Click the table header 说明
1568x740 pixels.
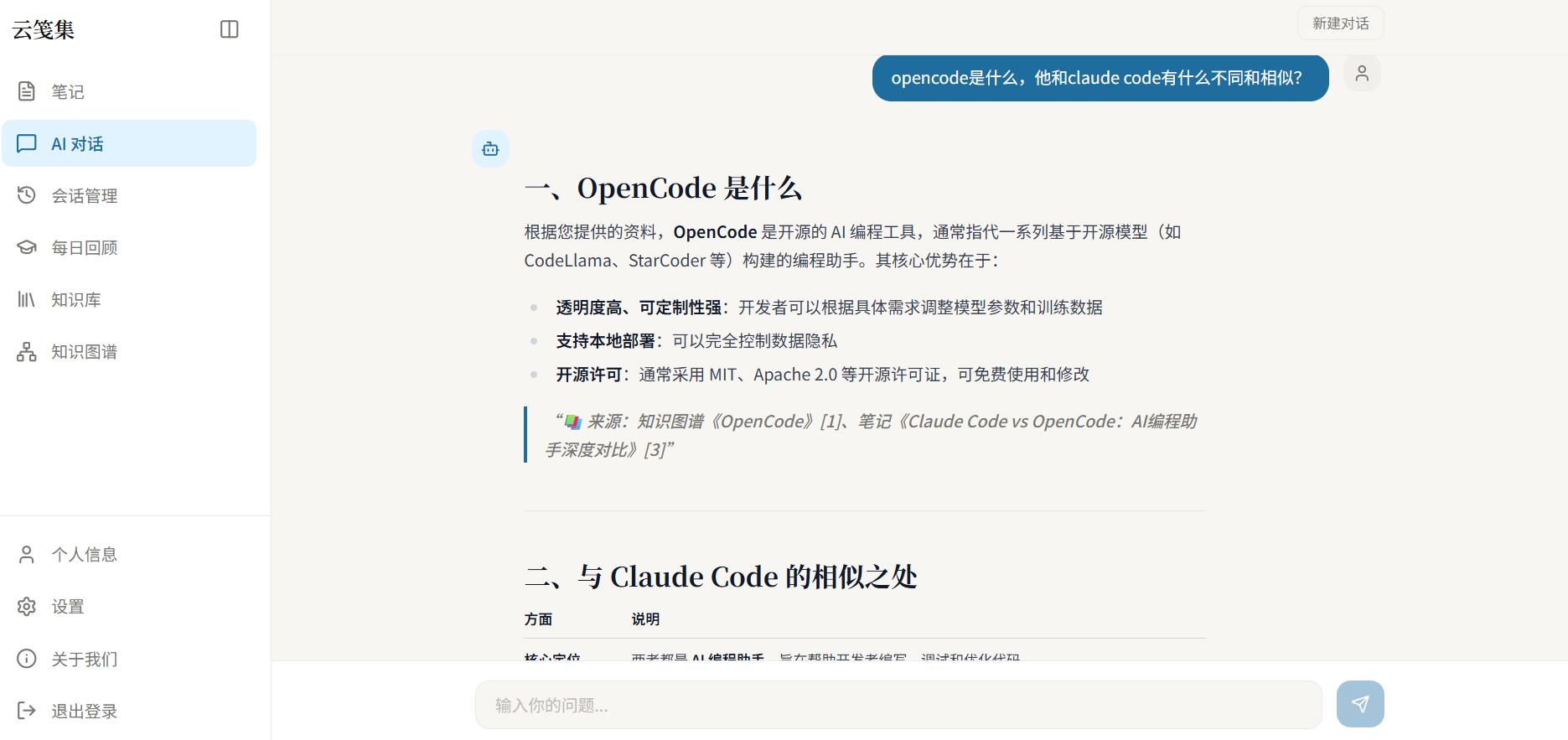click(645, 619)
